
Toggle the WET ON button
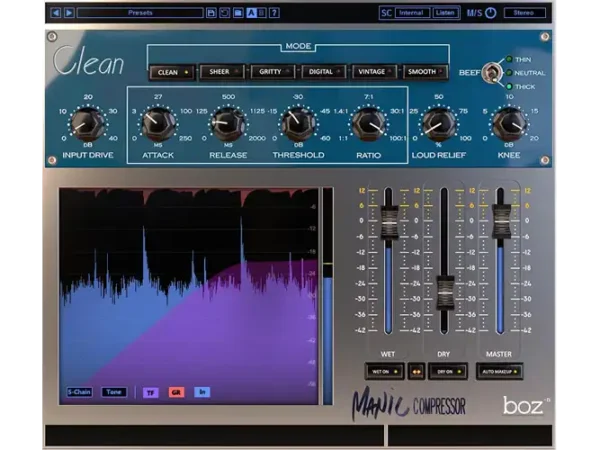[385, 371]
